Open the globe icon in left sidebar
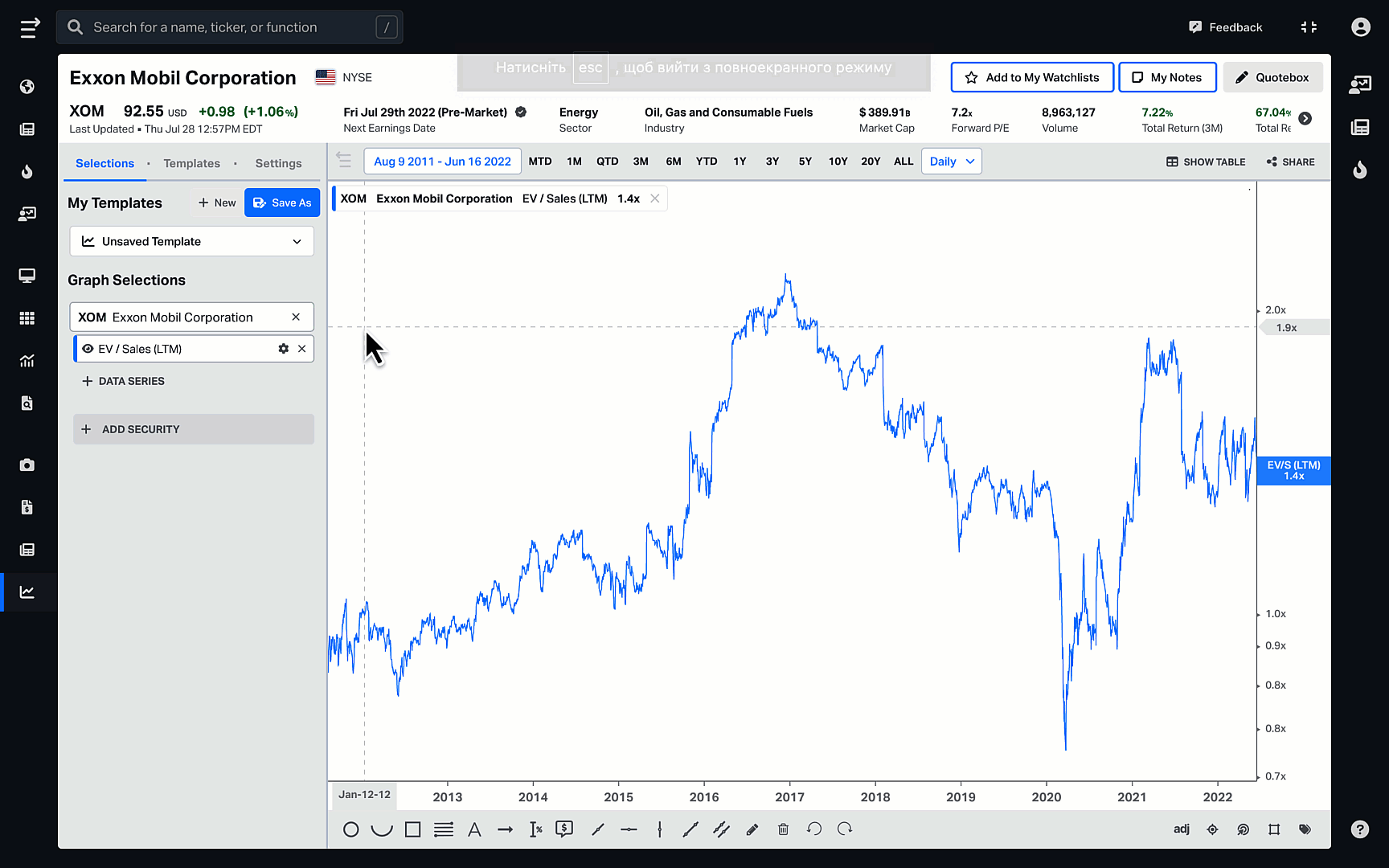Image resolution: width=1389 pixels, height=868 pixels. coord(27,87)
